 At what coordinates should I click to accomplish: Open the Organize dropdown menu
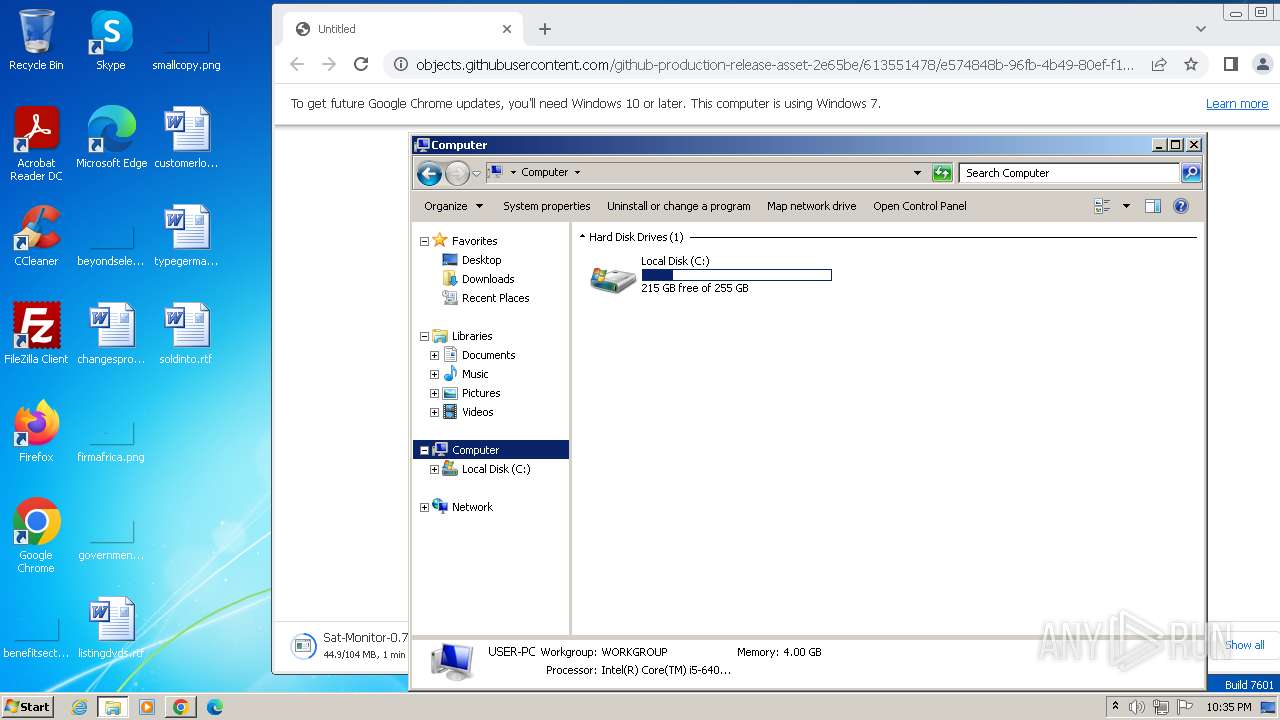point(453,206)
